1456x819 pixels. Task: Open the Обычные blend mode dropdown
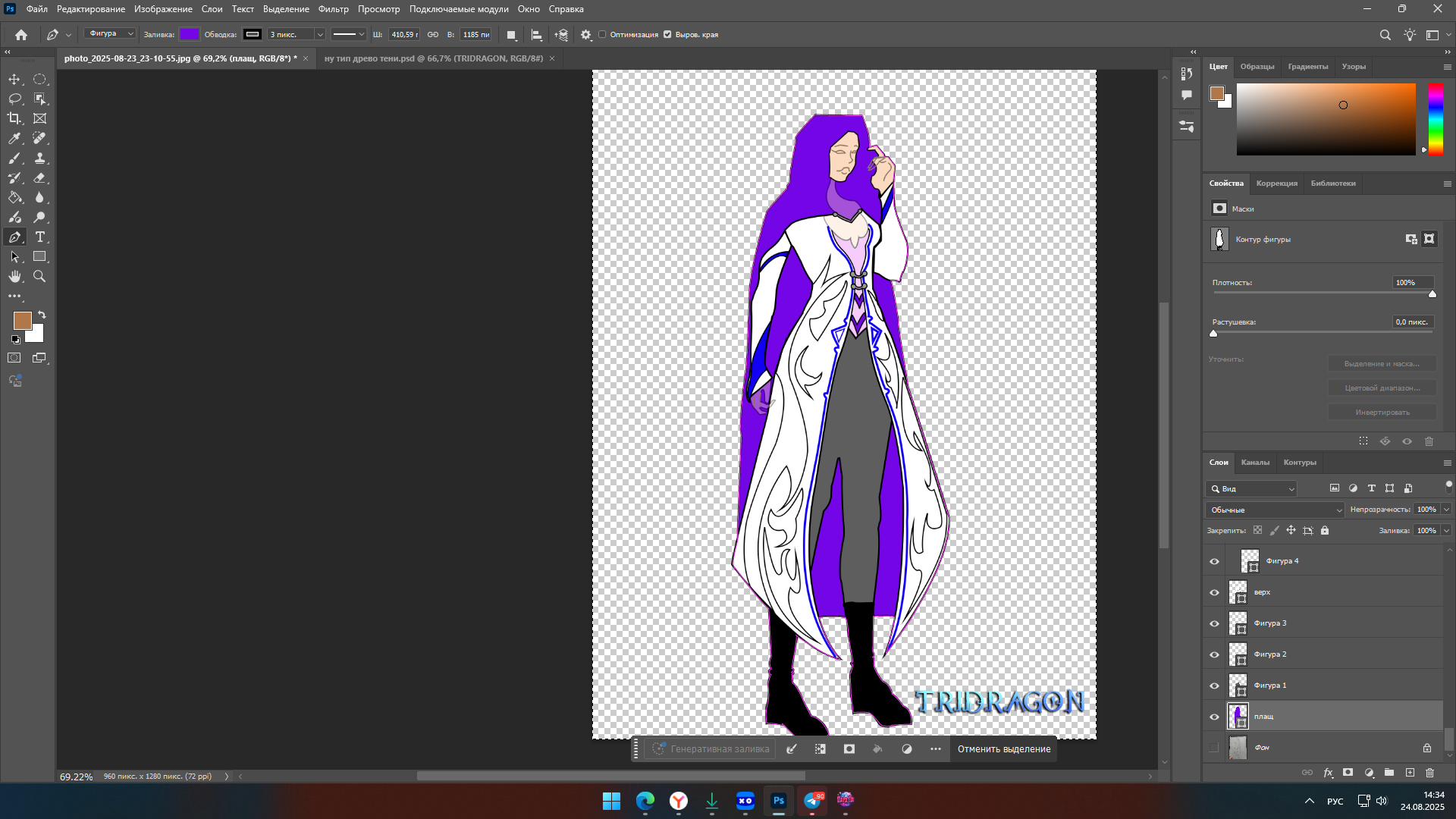[x=1274, y=510]
